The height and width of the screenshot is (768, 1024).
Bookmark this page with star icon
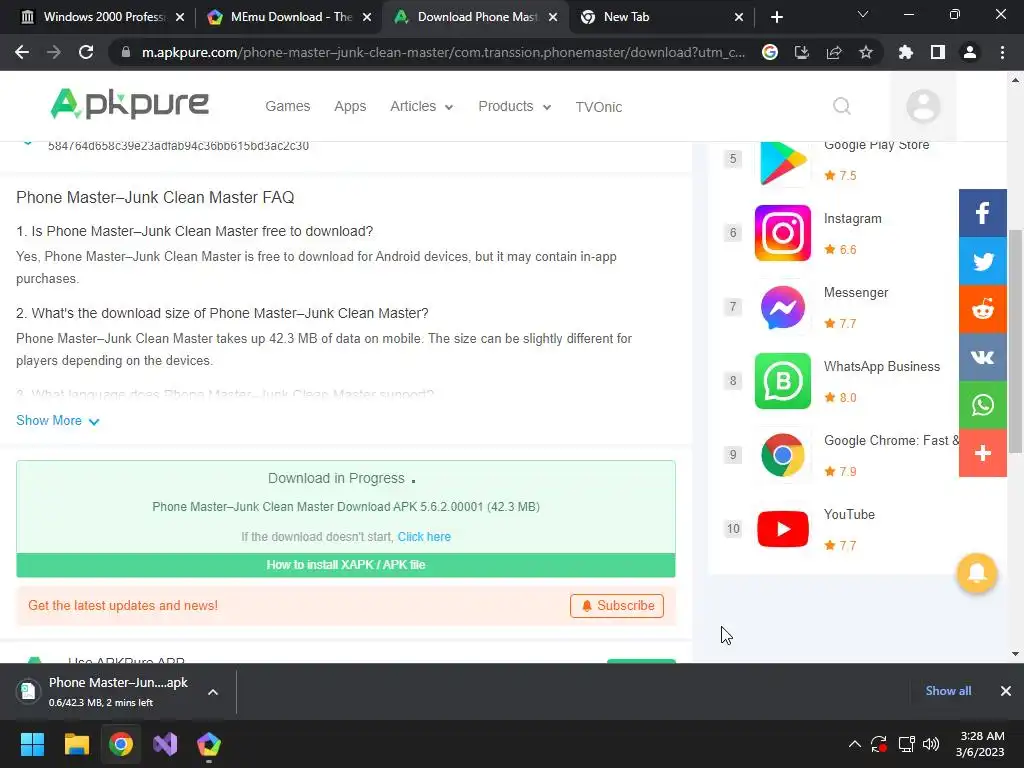tap(865, 52)
